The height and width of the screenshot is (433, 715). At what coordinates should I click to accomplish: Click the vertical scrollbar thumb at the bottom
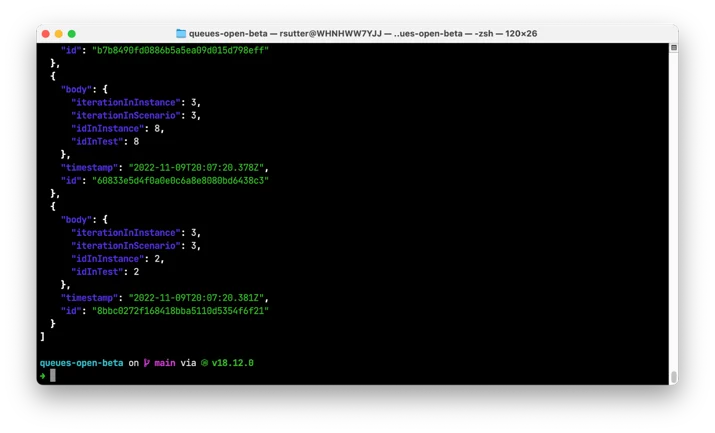[674, 377]
